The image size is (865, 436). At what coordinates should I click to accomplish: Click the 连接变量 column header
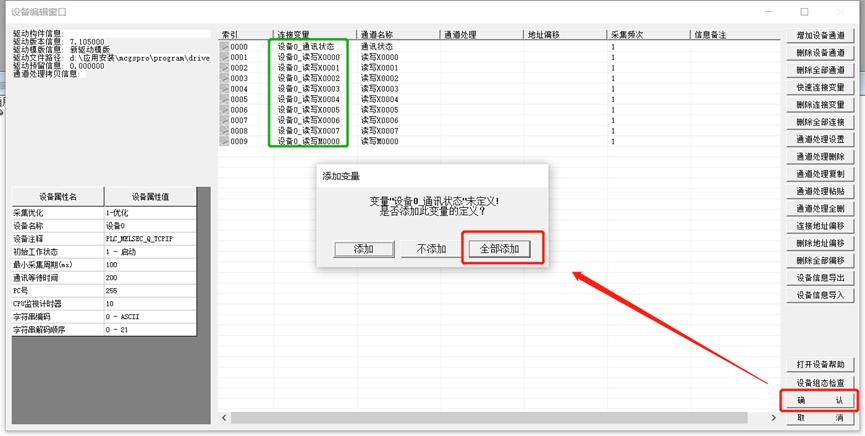(x=314, y=35)
